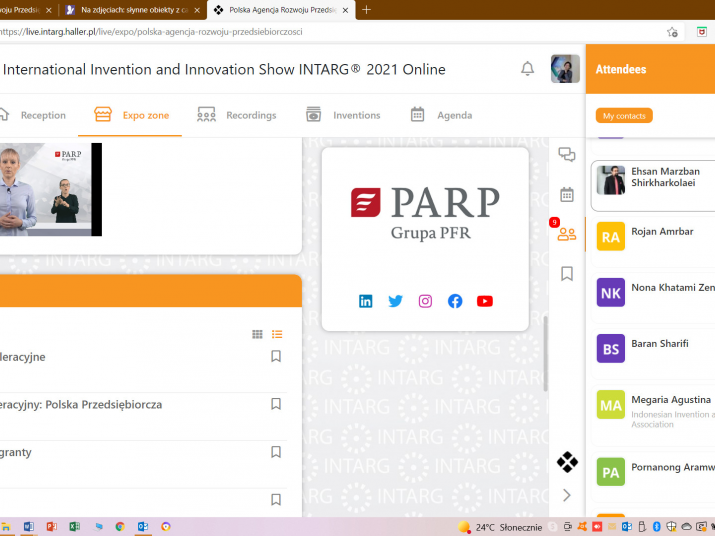Open the chat panel in sidebar
This screenshot has height=536, width=715.
(x=567, y=154)
